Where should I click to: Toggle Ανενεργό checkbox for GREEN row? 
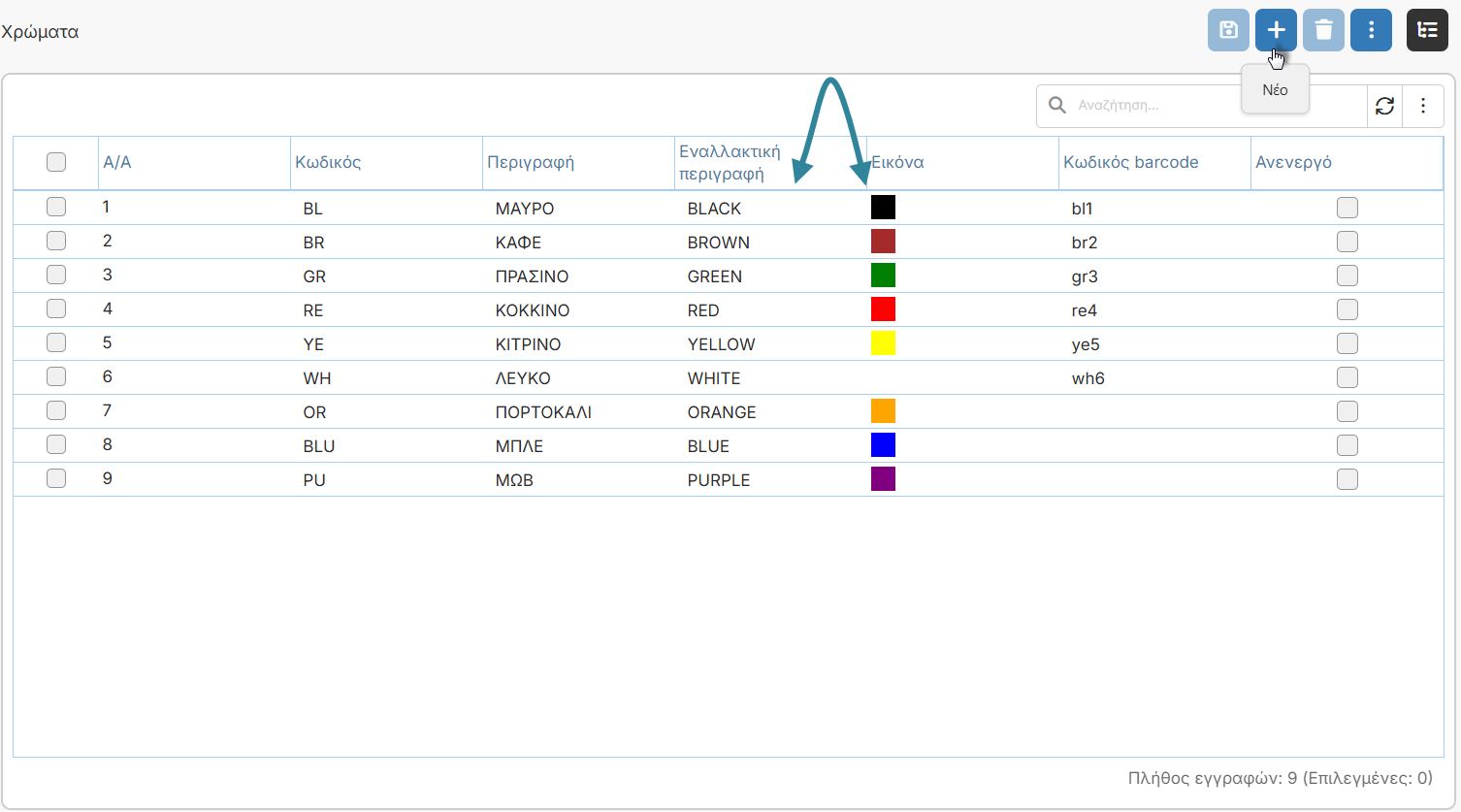(x=1347, y=276)
